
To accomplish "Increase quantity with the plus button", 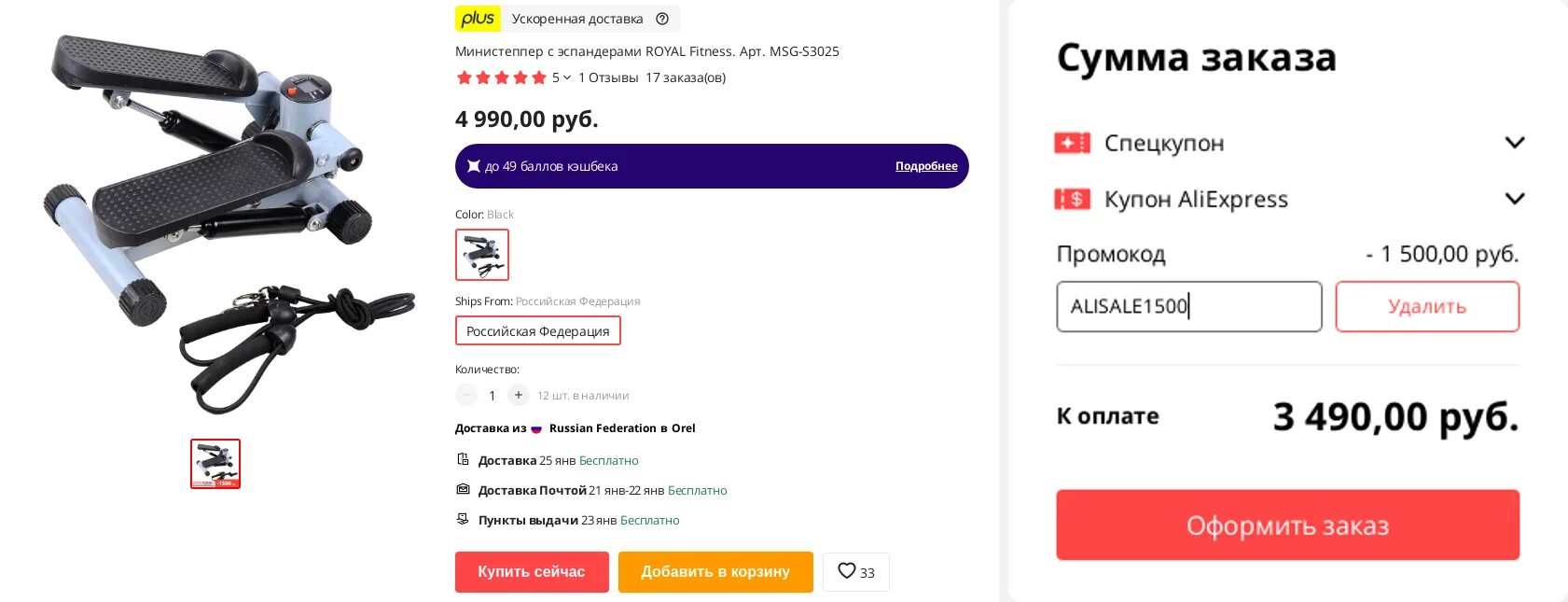I will (x=519, y=395).
